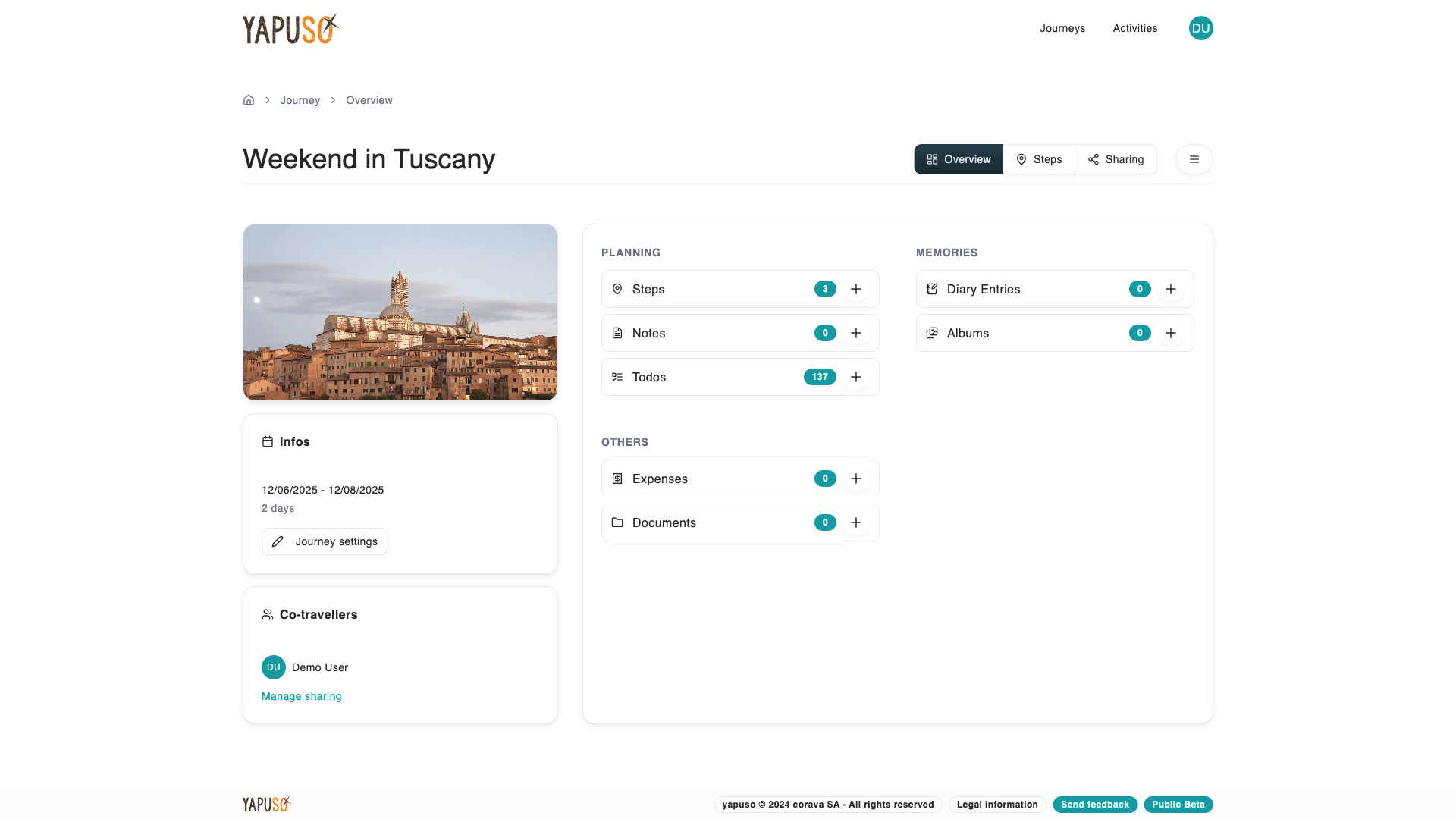Open the hamburger menu button
1456x819 pixels.
point(1194,159)
